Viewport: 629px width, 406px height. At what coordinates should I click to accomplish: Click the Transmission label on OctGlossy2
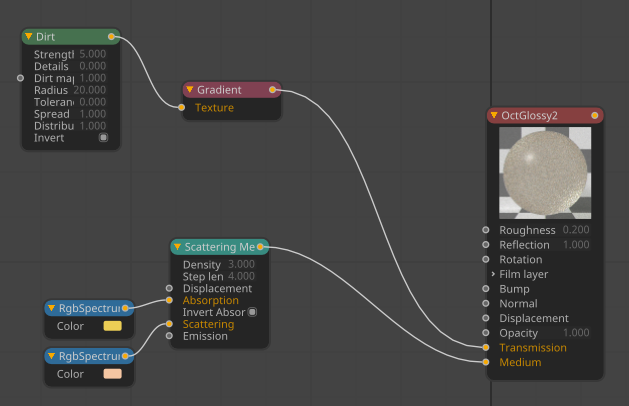[533, 347]
